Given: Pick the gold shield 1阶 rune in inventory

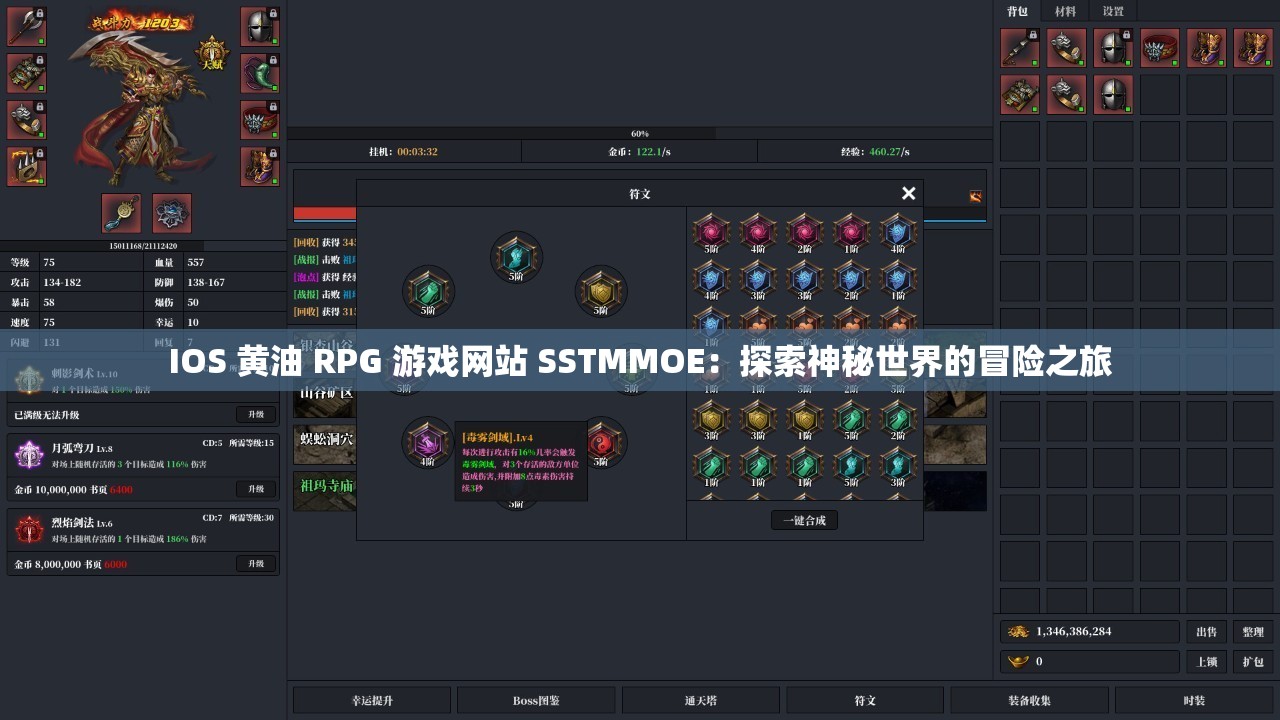Looking at the screenshot, I should pyautogui.click(x=805, y=420).
